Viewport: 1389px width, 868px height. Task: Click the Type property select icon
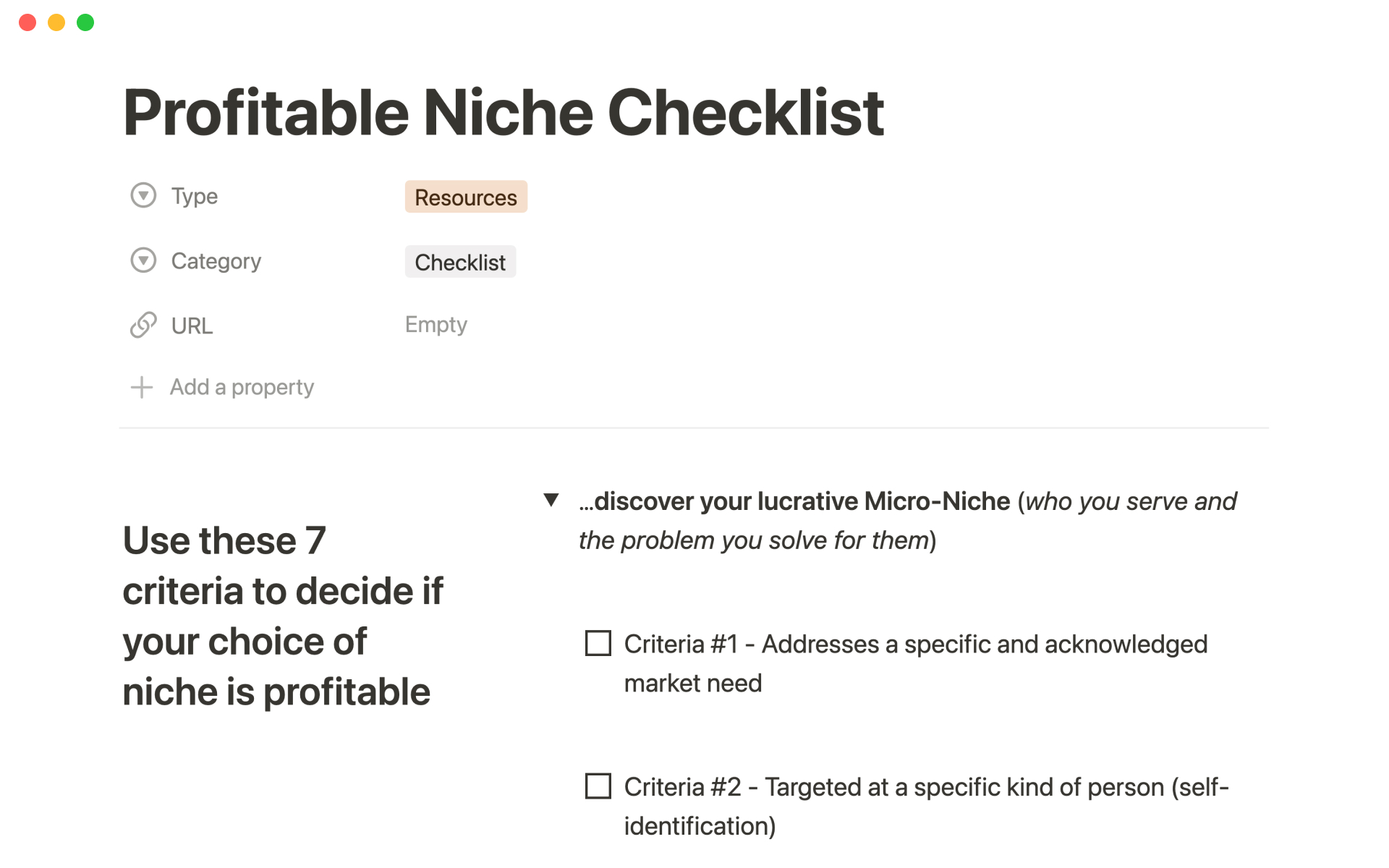click(x=143, y=195)
